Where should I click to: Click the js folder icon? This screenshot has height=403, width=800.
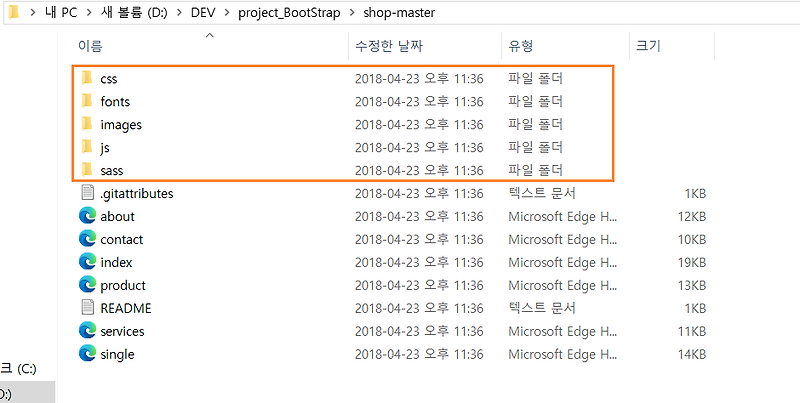(87, 147)
